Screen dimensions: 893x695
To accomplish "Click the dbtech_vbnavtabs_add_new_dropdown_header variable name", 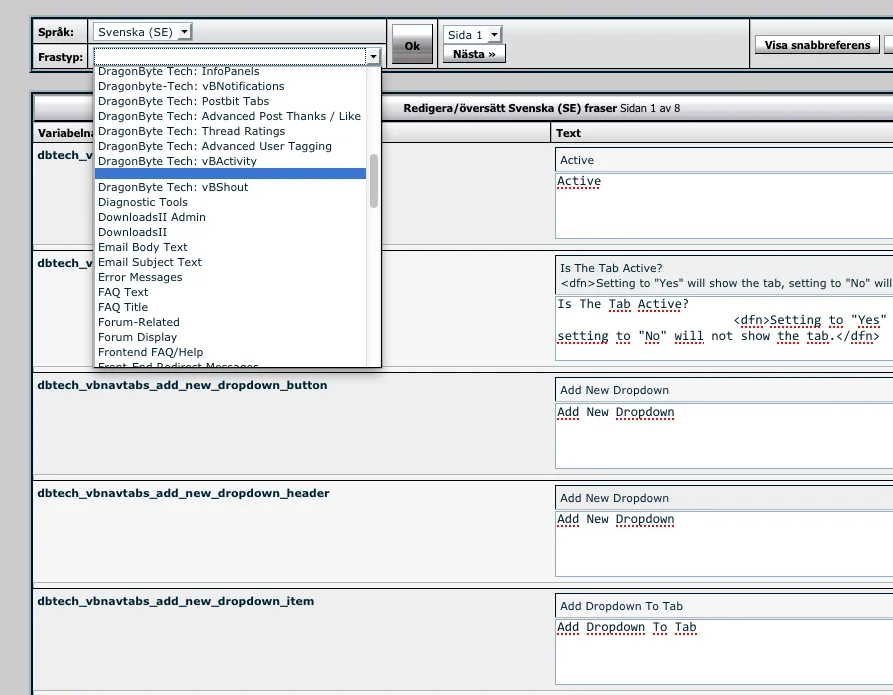I will point(183,493).
